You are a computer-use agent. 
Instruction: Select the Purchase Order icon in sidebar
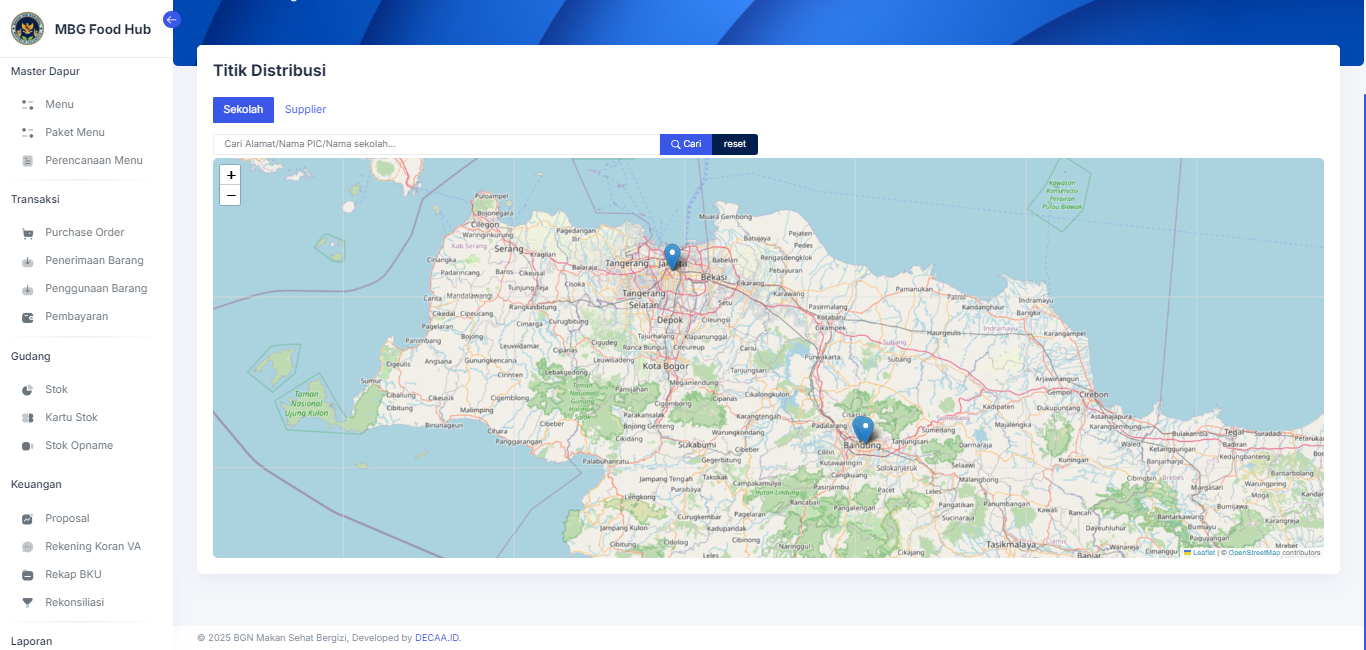(x=27, y=232)
